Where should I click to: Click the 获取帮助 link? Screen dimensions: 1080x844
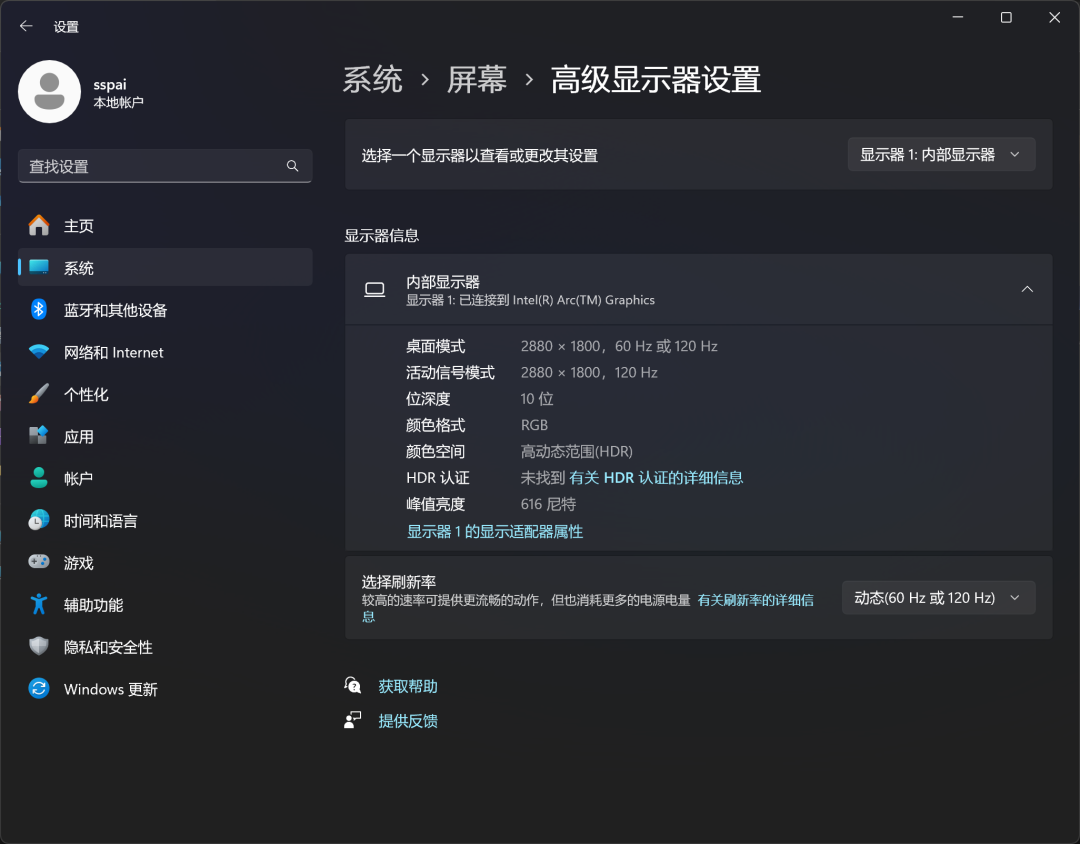(408, 686)
